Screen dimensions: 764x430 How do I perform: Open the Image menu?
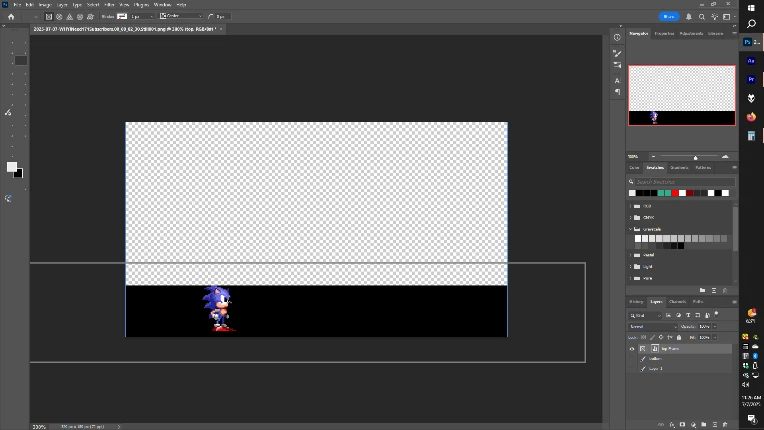click(45, 4)
